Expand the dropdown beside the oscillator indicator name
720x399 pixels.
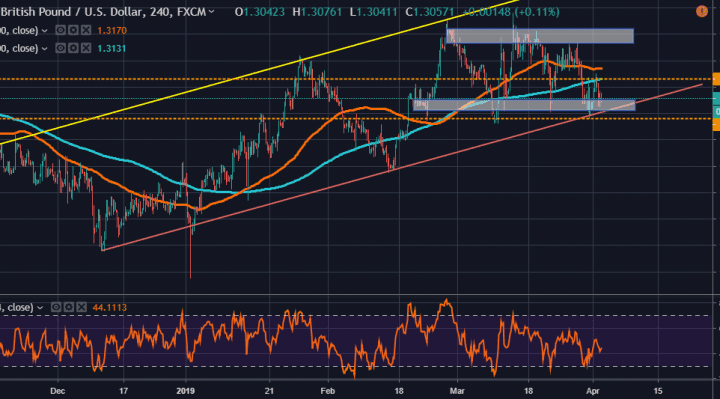40,308
